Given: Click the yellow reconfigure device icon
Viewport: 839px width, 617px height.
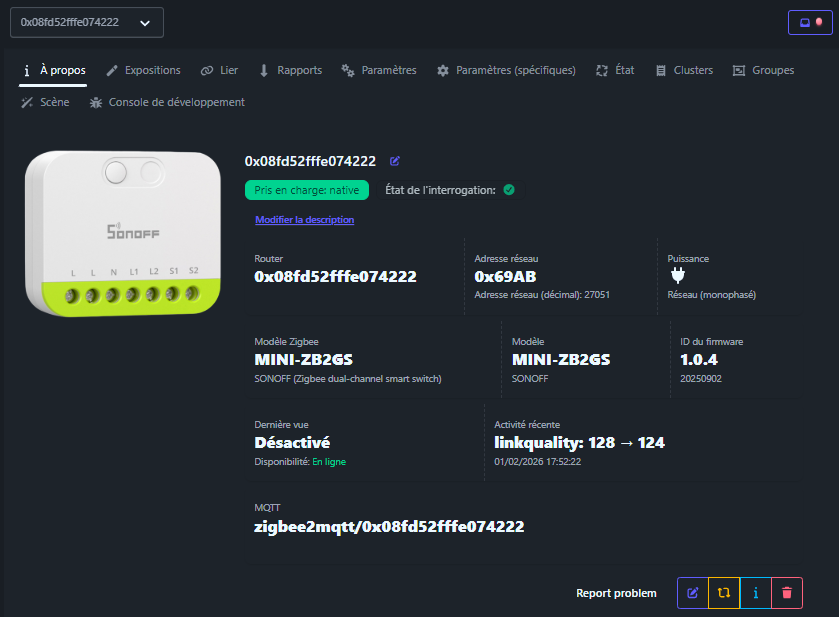Looking at the screenshot, I should coord(724,593).
